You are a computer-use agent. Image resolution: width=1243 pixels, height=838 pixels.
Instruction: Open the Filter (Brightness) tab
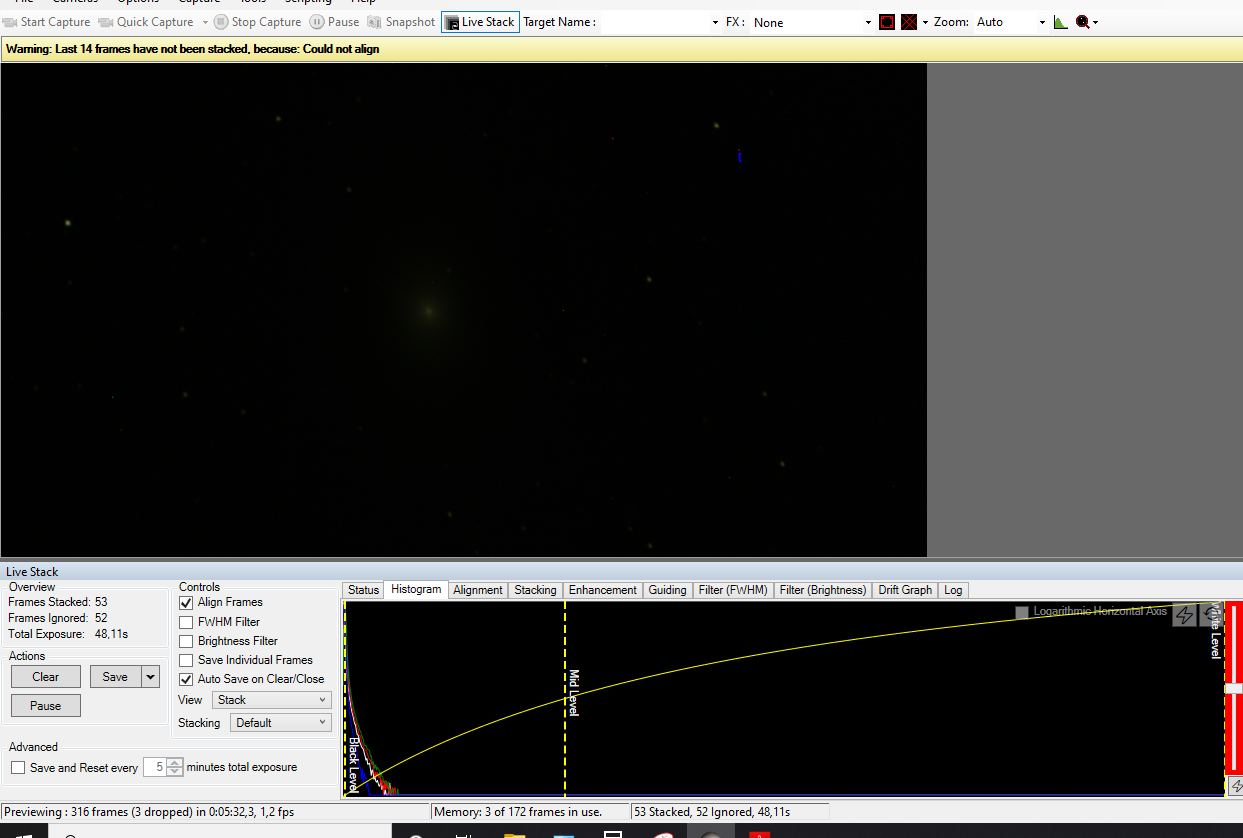822,590
